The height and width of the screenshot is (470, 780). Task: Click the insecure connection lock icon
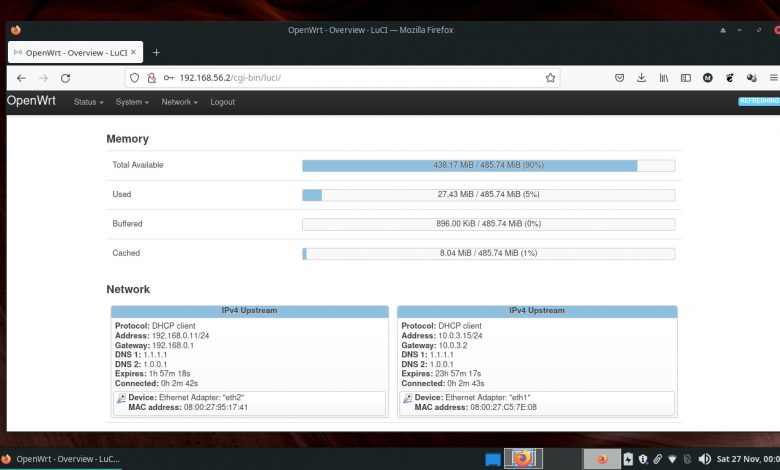coord(151,78)
